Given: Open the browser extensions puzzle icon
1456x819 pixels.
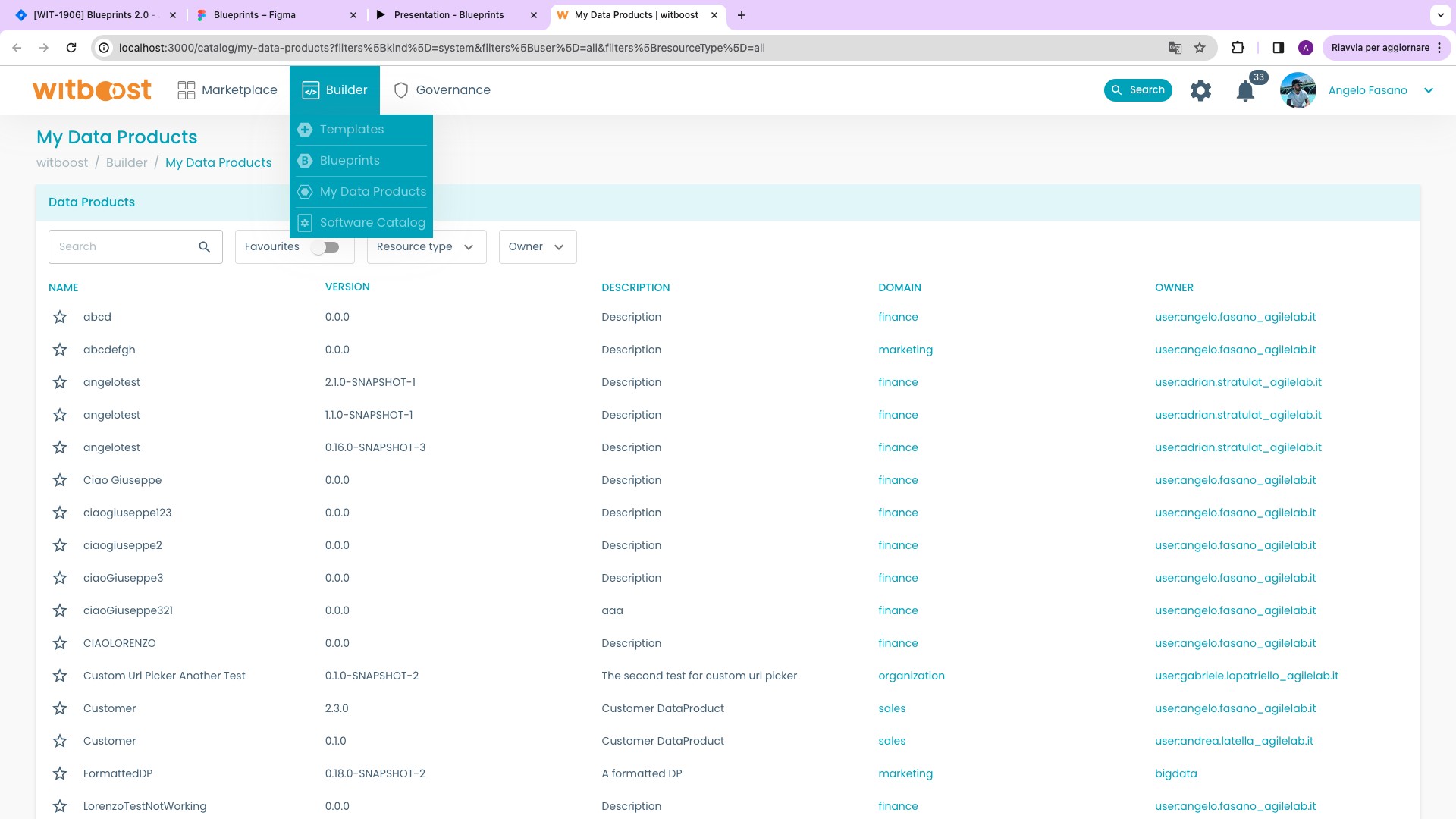Looking at the screenshot, I should pos(1238,48).
